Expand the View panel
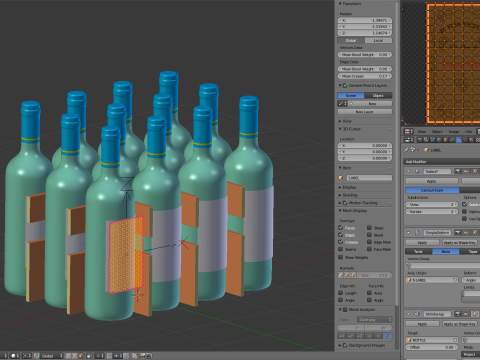480x360 pixels. tap(340, 121)
